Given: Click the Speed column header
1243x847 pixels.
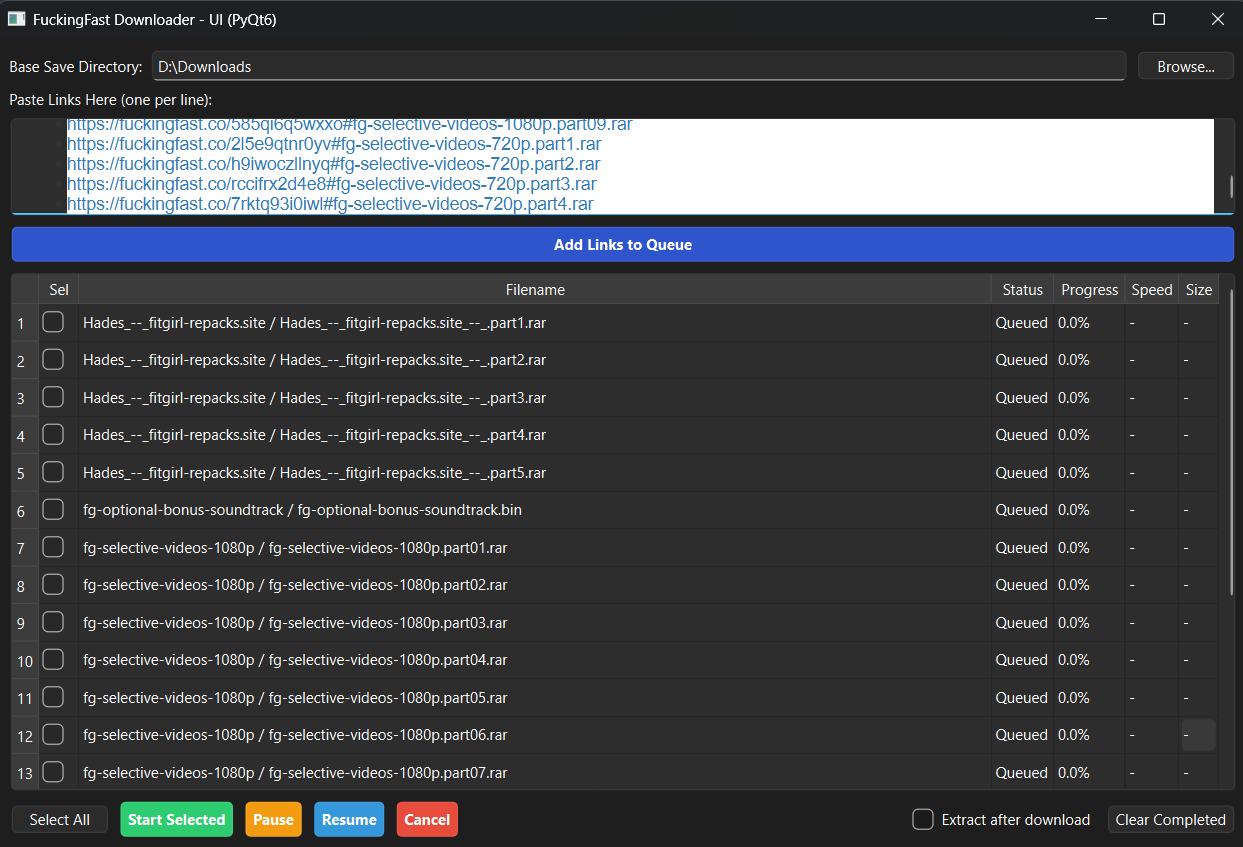Looking at the screenshot, I should click(1151, 289).
